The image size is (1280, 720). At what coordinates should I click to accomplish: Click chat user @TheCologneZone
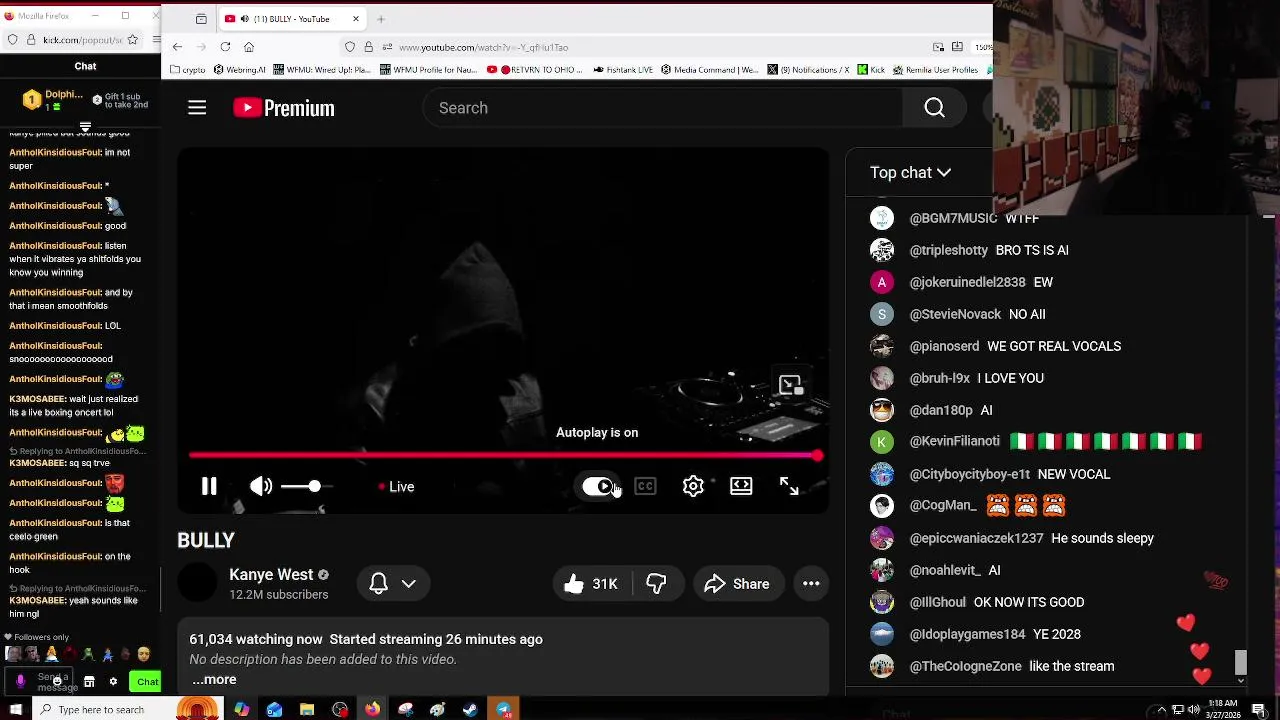click(965, 666)
